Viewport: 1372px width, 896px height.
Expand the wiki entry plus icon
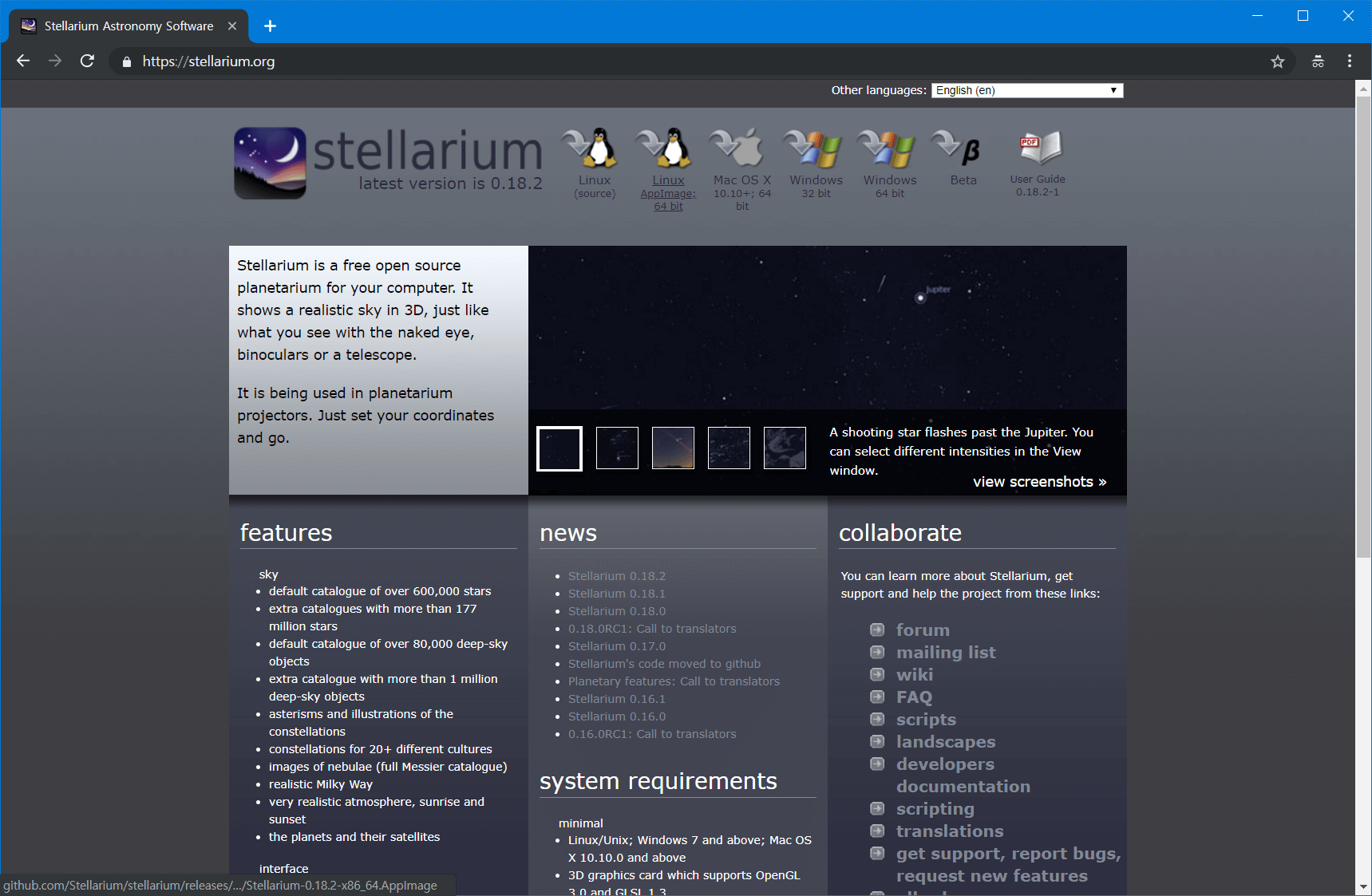click(x=877, y=674)
